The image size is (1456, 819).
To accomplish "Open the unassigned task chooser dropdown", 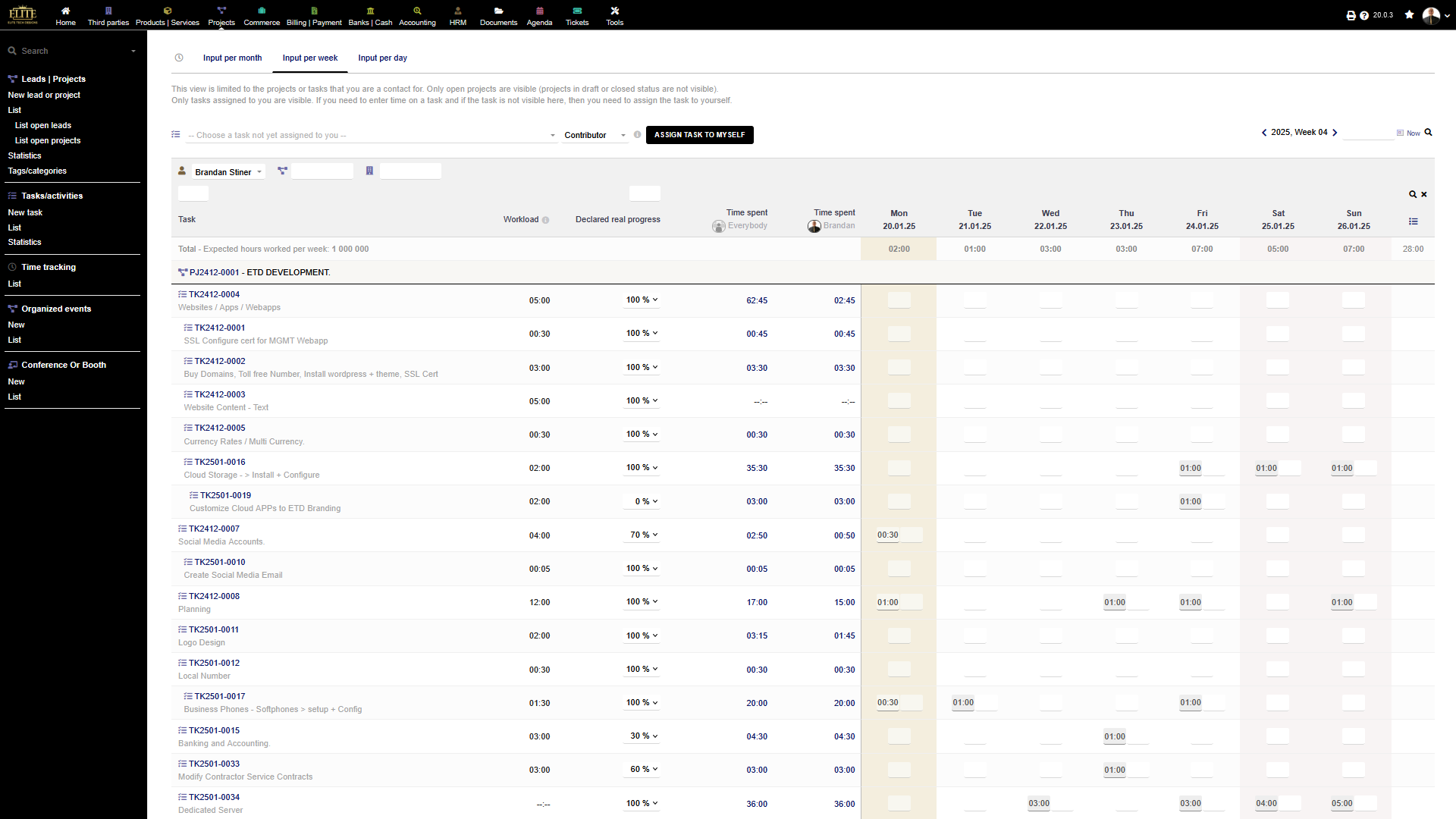I will (372, 135).
